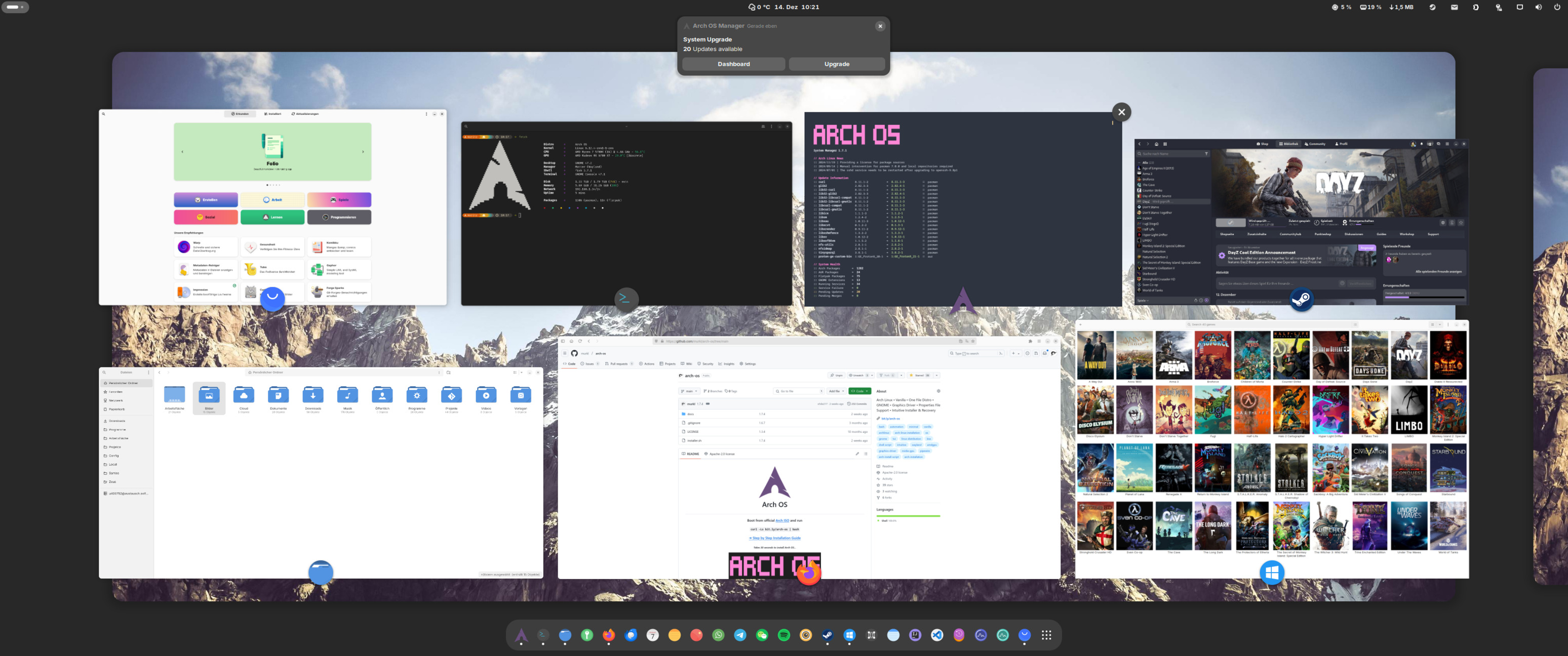This screenshot has height=656, width=1568.
Task: Open Pull requests tab on GitHub
Action: point(619,364)
